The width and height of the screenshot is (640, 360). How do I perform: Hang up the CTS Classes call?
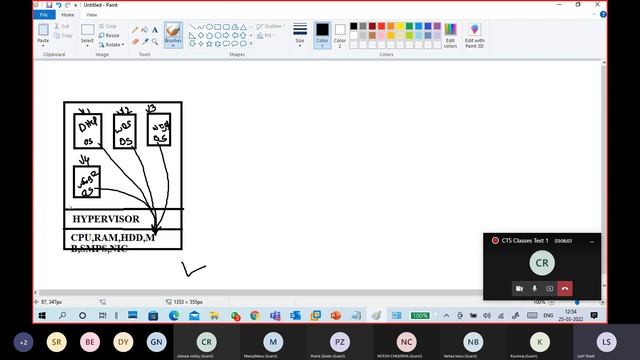tap(565, 289)
